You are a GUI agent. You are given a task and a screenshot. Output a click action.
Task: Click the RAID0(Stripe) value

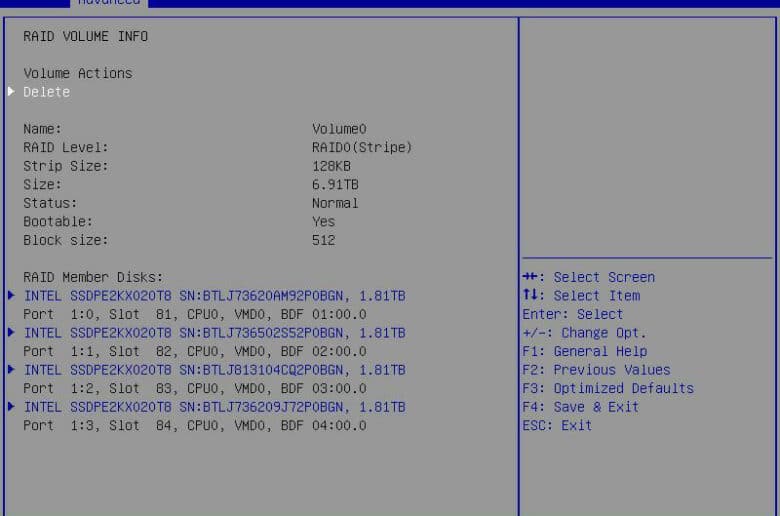(x=362, y=147)
